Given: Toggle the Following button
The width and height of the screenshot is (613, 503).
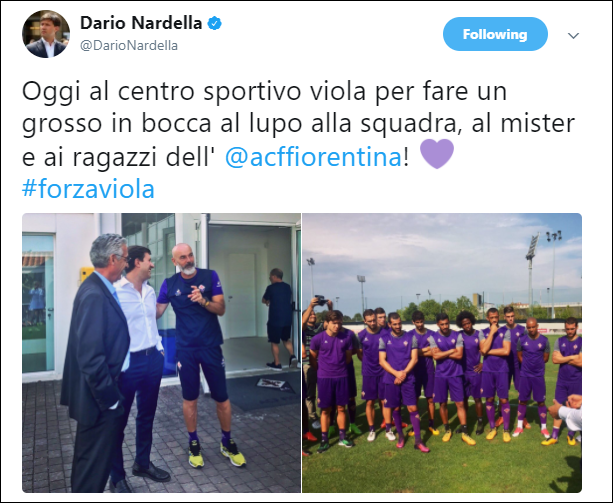Looking at the screenshot, I should 495,34.
